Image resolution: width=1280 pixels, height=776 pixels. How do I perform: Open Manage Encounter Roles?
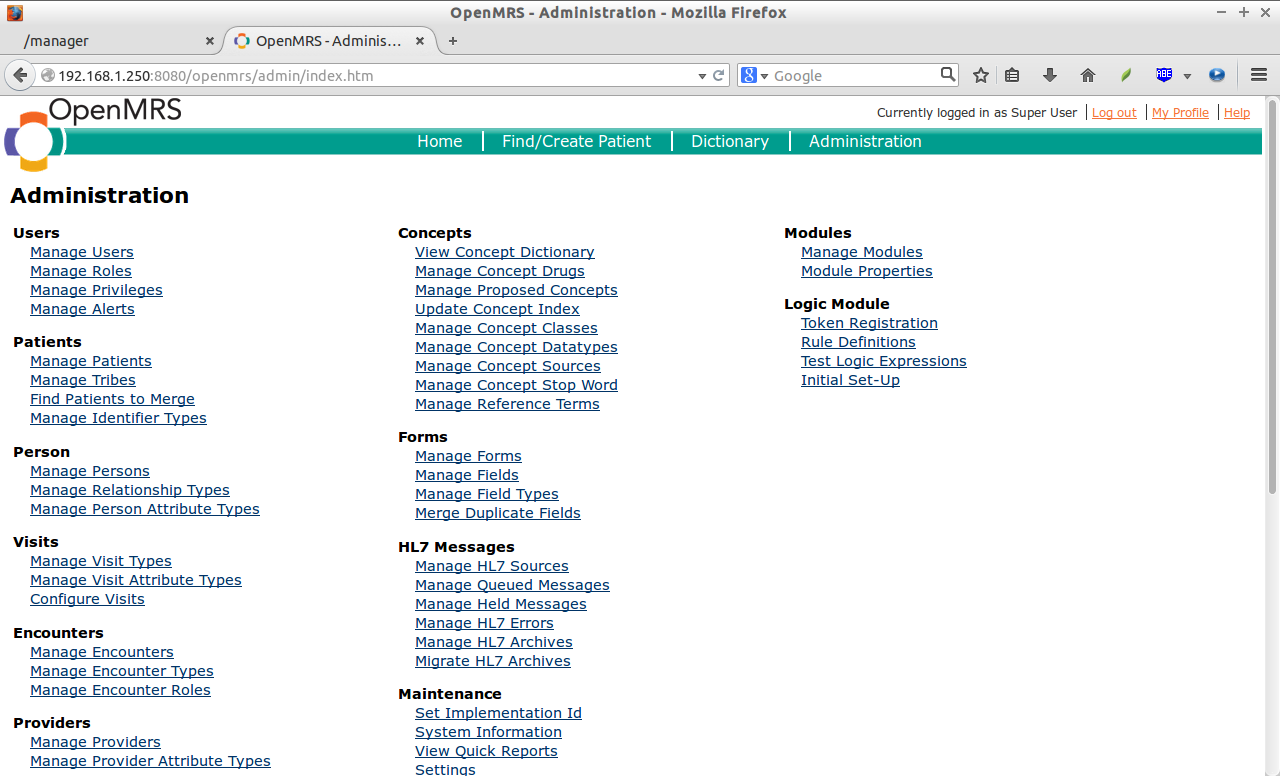tap(120, 690)
